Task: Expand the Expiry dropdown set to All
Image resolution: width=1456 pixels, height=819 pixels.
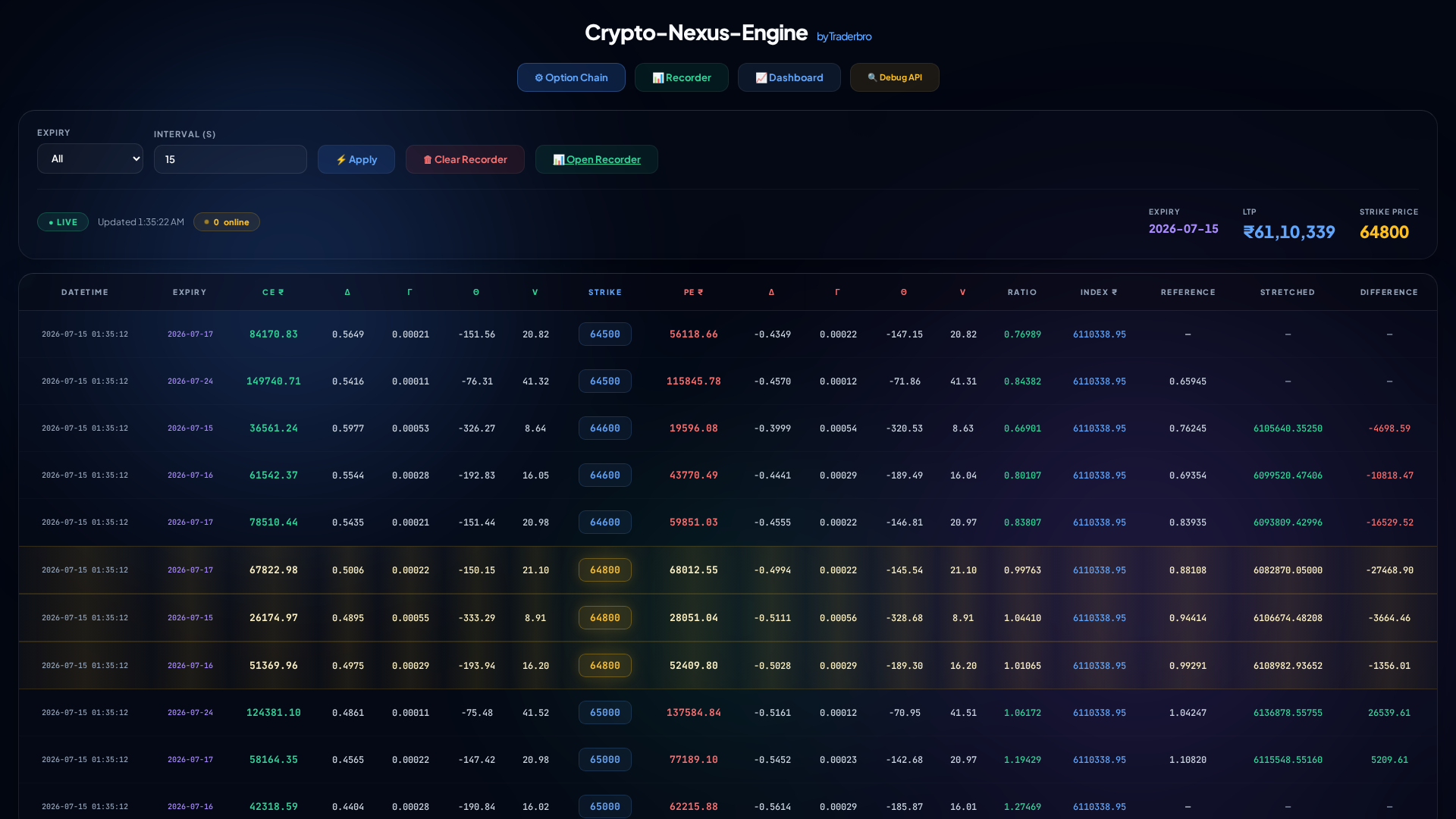Action: (89, 158)
